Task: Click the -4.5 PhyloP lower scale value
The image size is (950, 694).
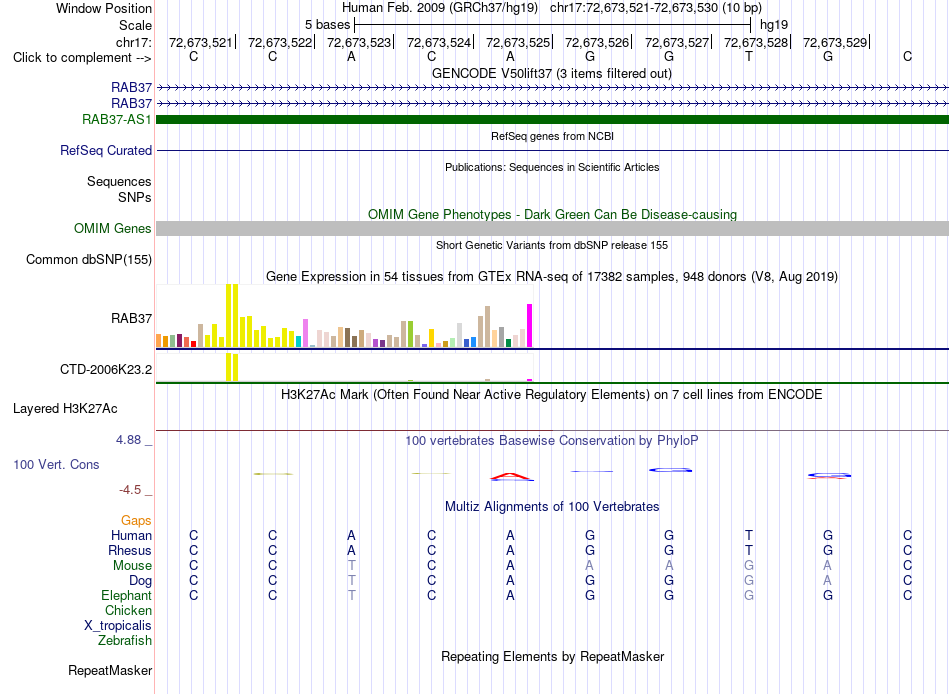Action: 130,490
